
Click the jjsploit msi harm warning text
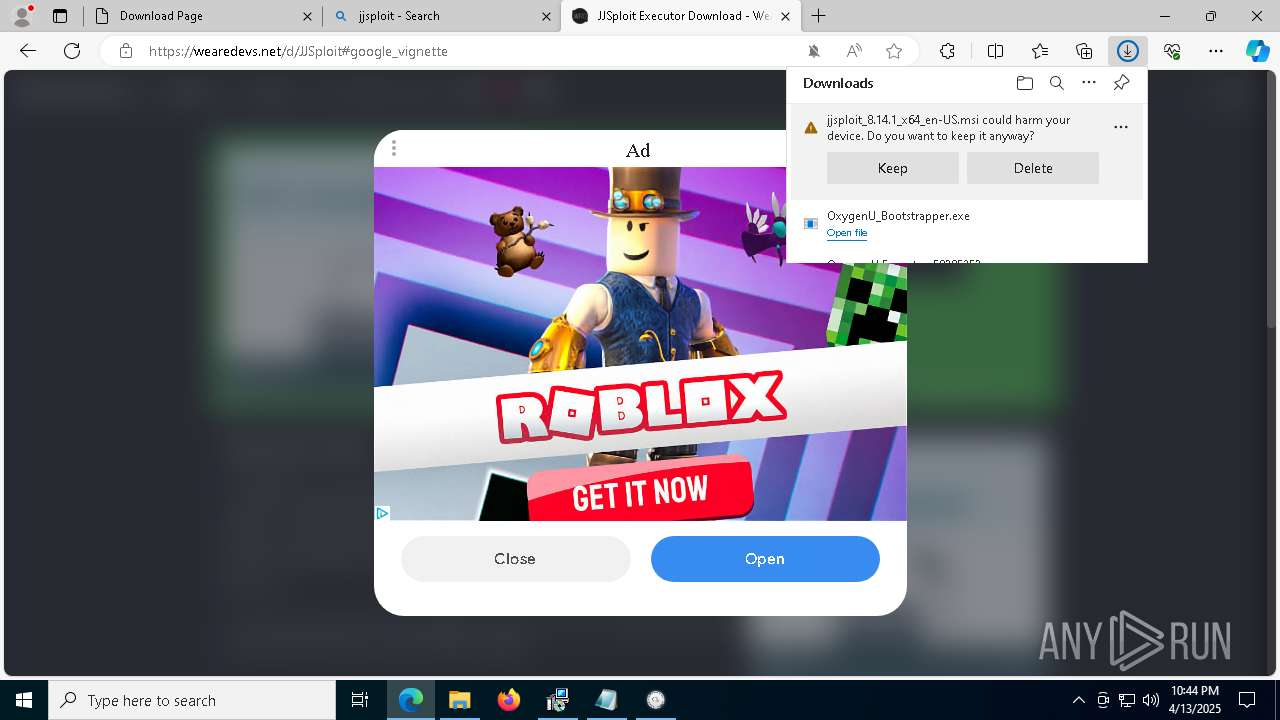[948, 128]
